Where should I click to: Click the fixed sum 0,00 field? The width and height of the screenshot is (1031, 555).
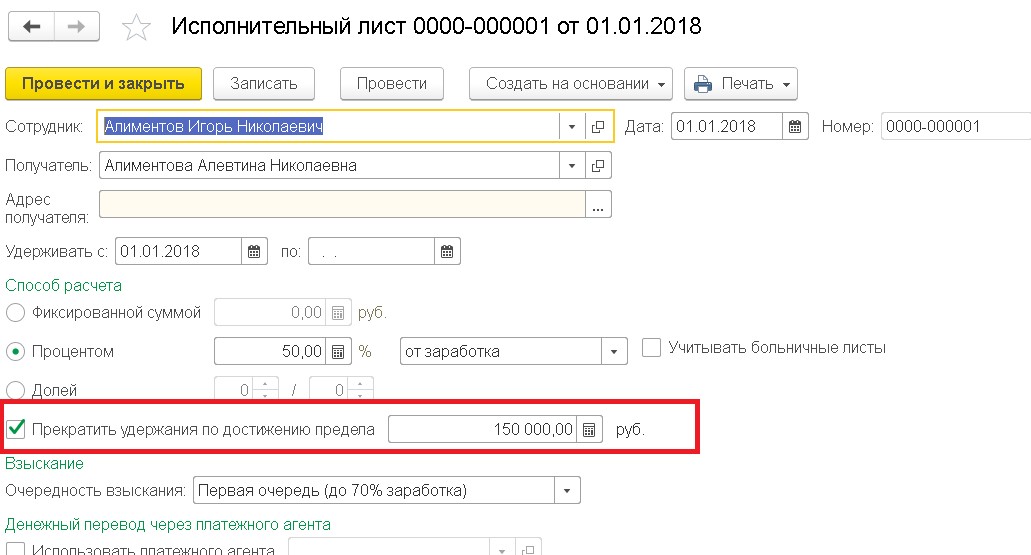[x=271, y=313]
